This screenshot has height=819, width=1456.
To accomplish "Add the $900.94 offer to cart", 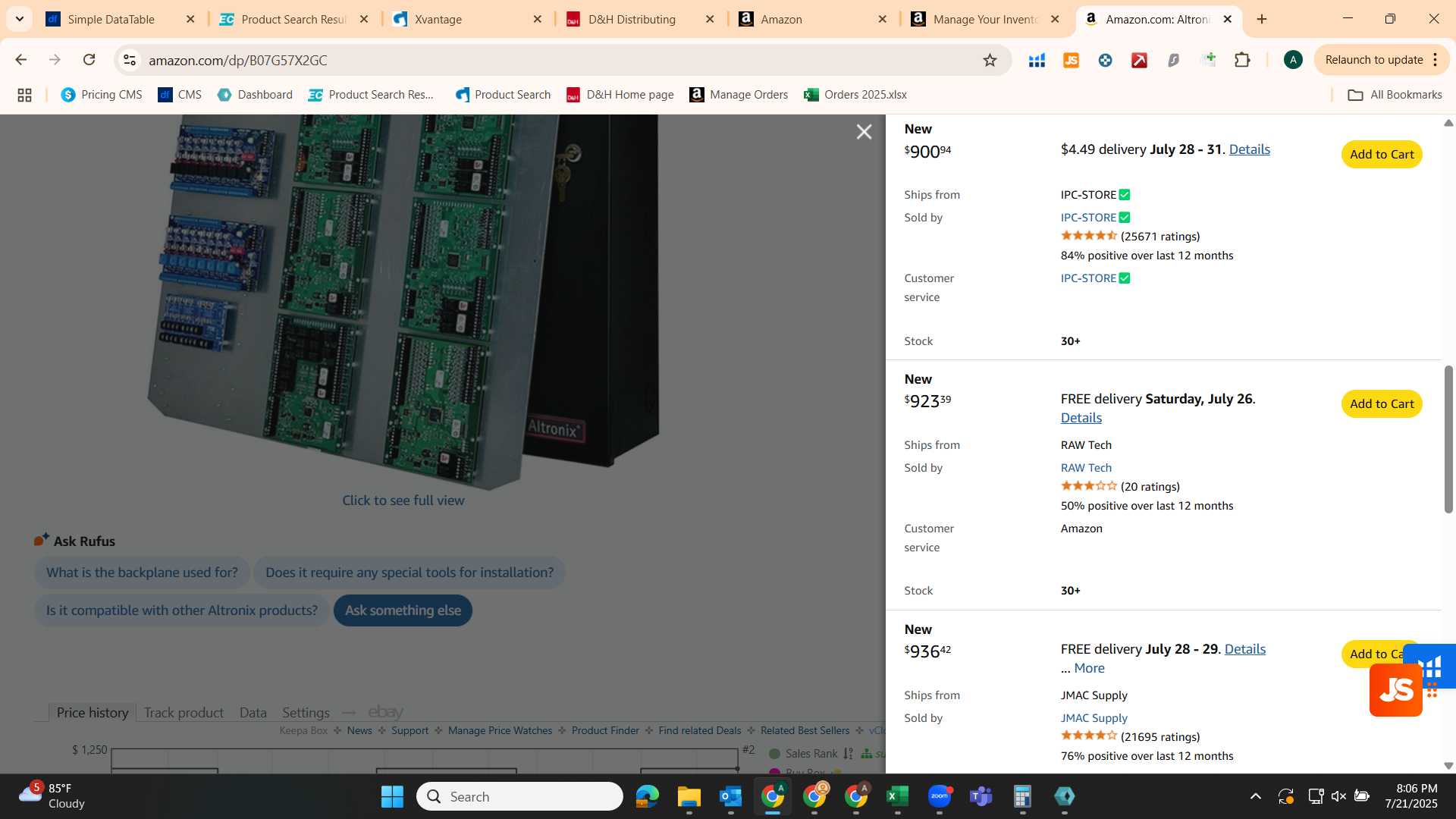I will (1381, 155).
